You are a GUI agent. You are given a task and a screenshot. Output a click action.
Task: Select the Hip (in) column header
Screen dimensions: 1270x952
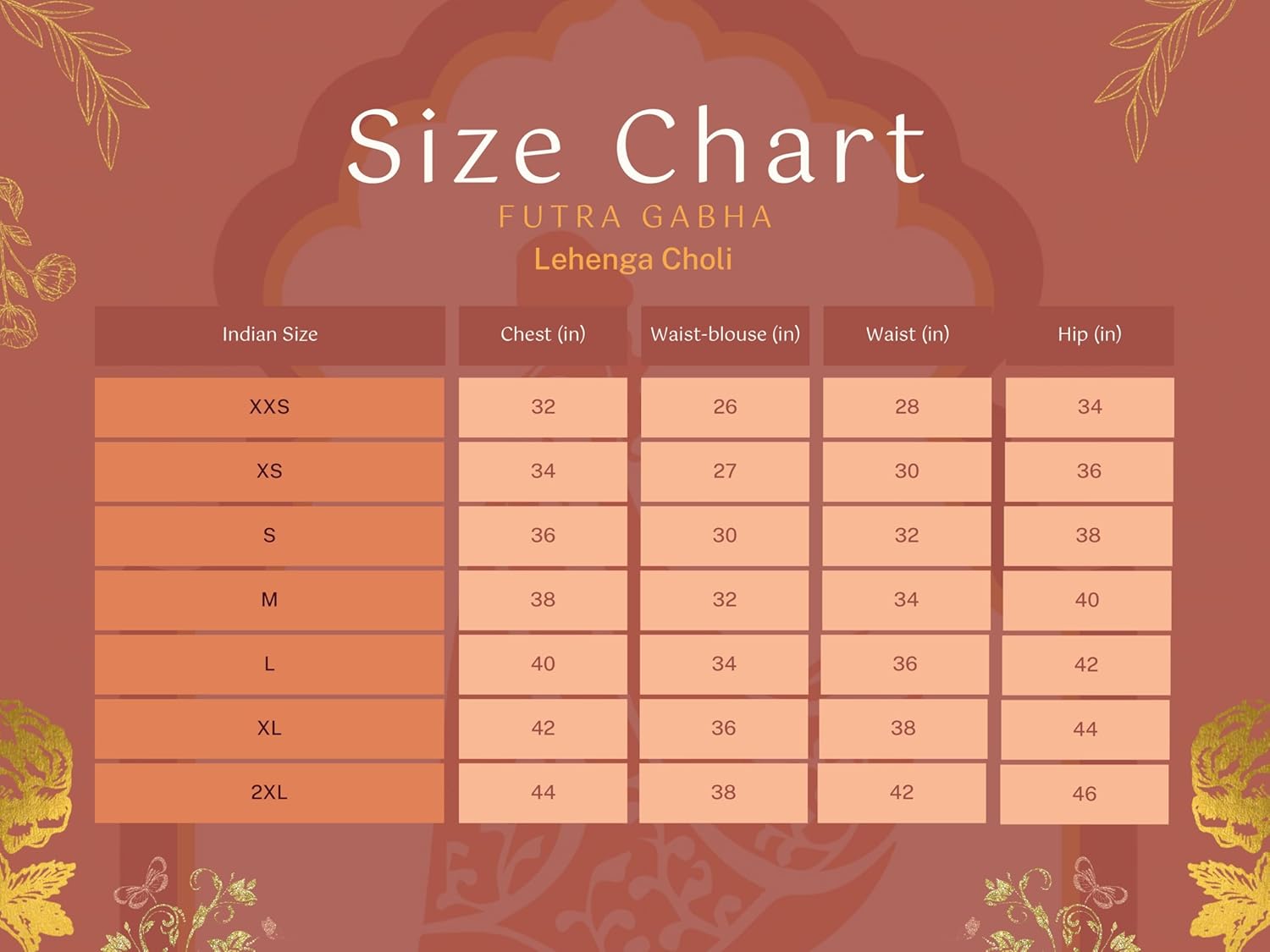[x=1089, y=334]
